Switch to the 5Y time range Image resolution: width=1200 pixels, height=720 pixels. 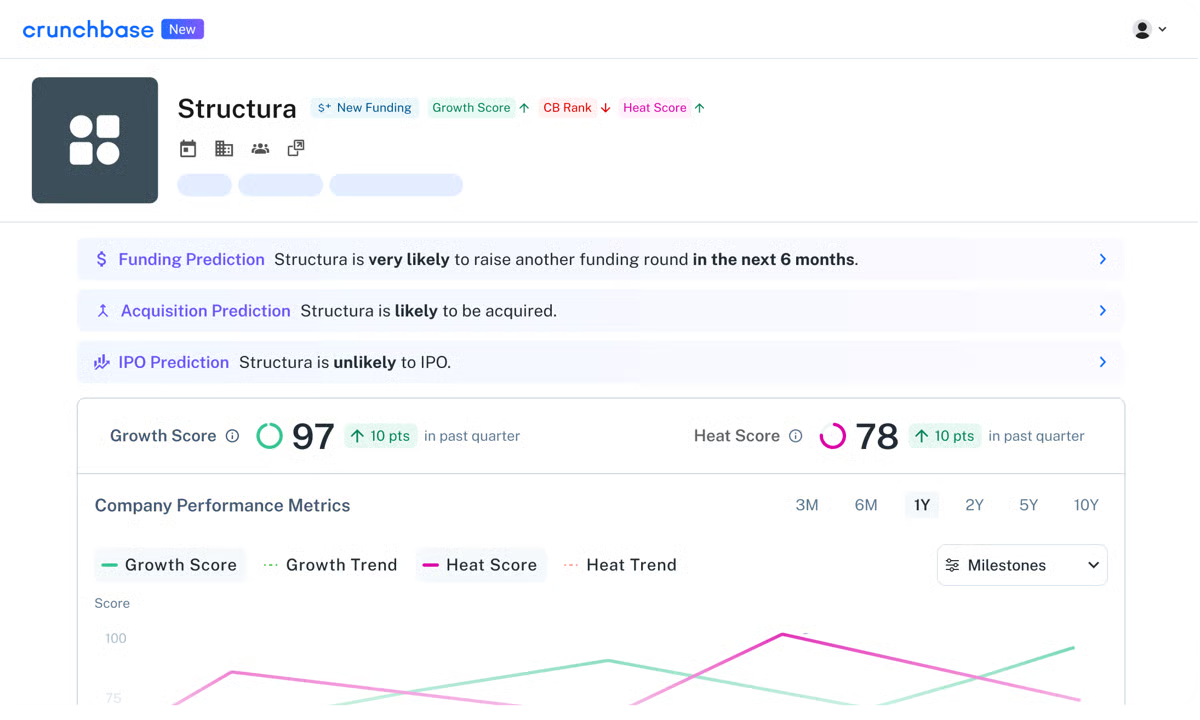[x=1029, y=505]
